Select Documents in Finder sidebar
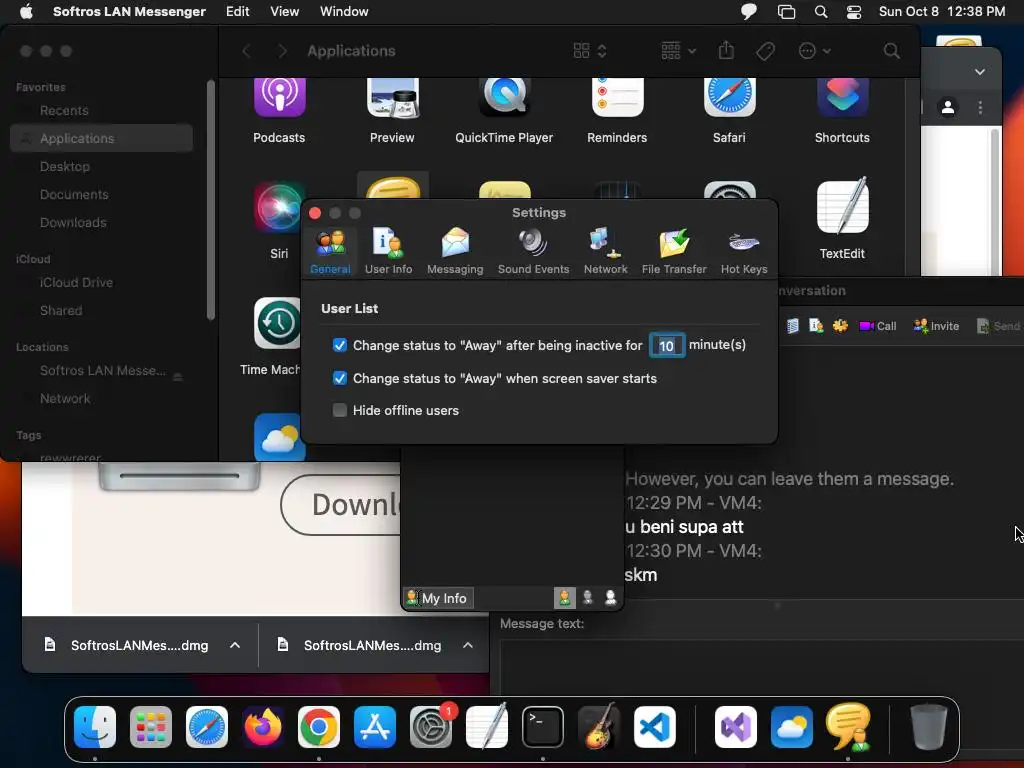The height and width of the screenshot is (768, 1024). click(74, 195)
